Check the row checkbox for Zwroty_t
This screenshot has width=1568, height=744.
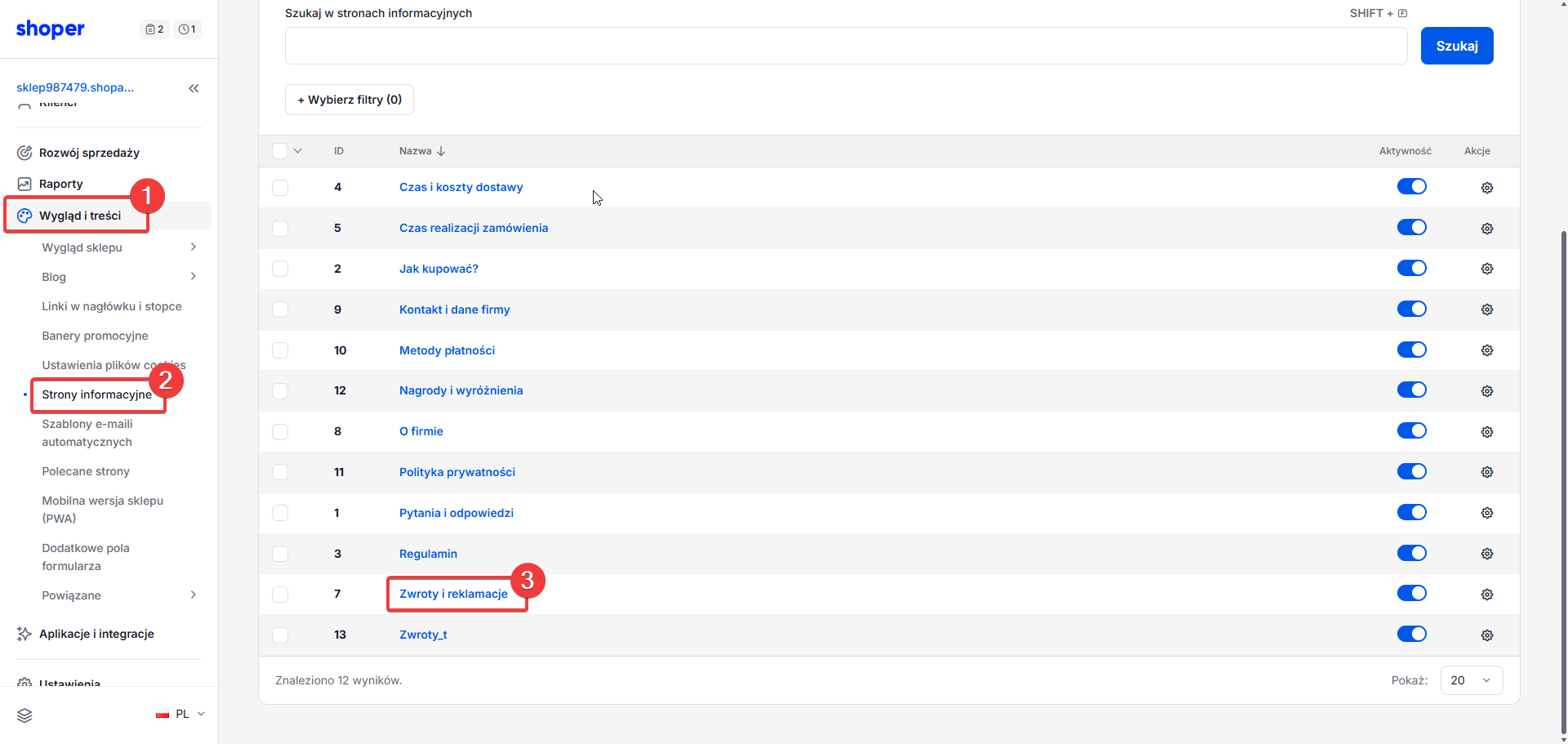point(280,635)
